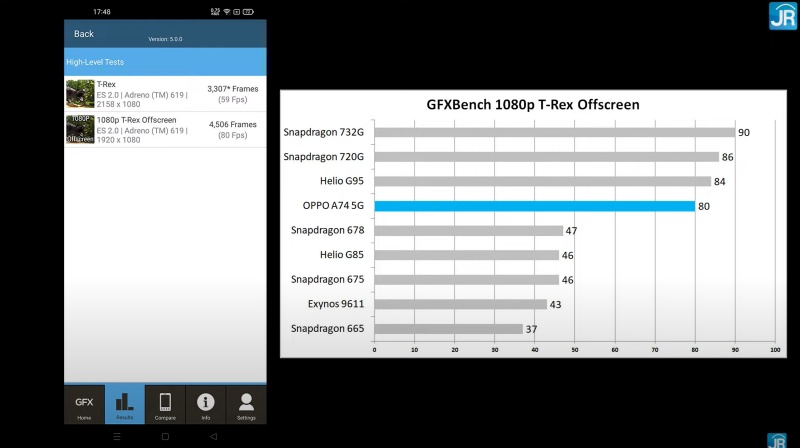Open the T-Rex test result row
The width and height of the screenshot is (800, 448).
(x=166, y=93)
